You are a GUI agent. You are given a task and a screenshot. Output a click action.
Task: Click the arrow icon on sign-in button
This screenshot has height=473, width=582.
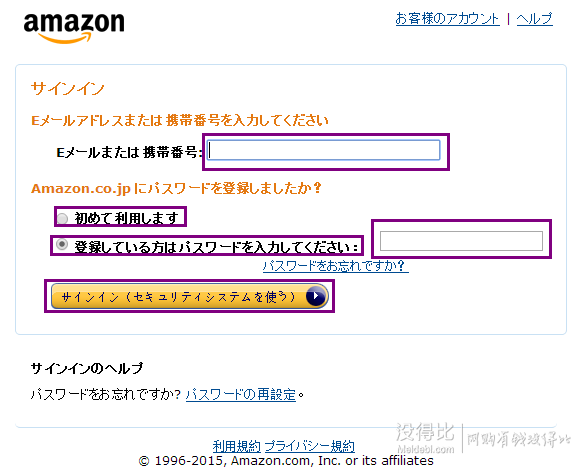pos(316,296)
